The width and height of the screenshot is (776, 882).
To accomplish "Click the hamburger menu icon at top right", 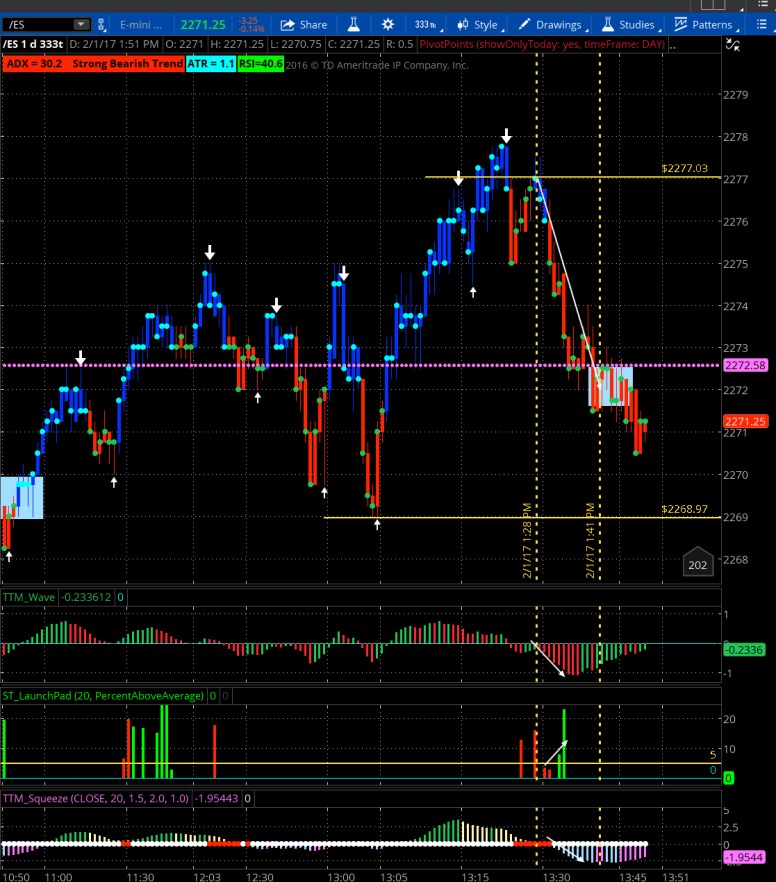I will (x=764, y=24).
